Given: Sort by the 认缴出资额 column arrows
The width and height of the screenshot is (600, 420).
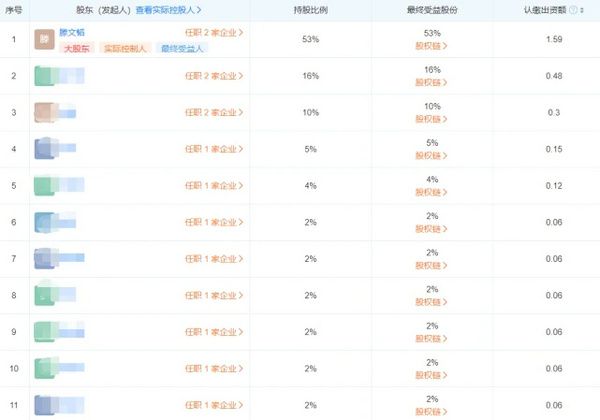Looking at the screenshot, I should click(582, 10).
